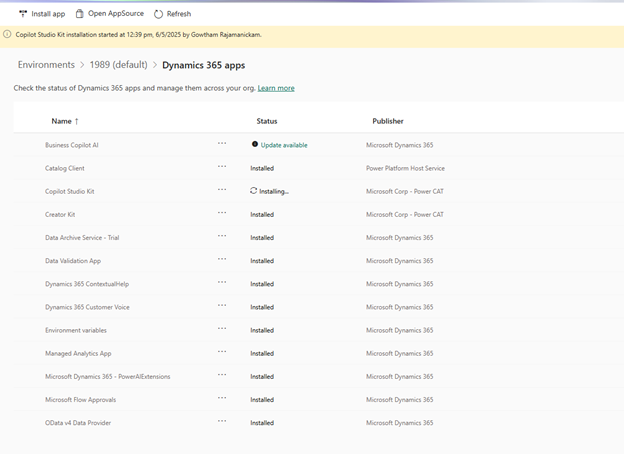624x454 pixels.
Task: Open more options for Business Copilot AI
Action: (x=222, y=144)
